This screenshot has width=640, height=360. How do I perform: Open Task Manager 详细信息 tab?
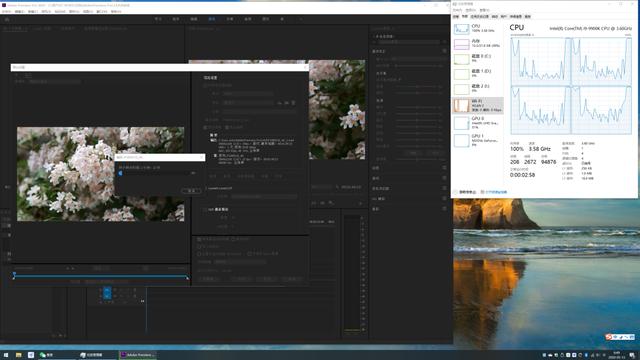pyautogui.click(x=516, y=17)
